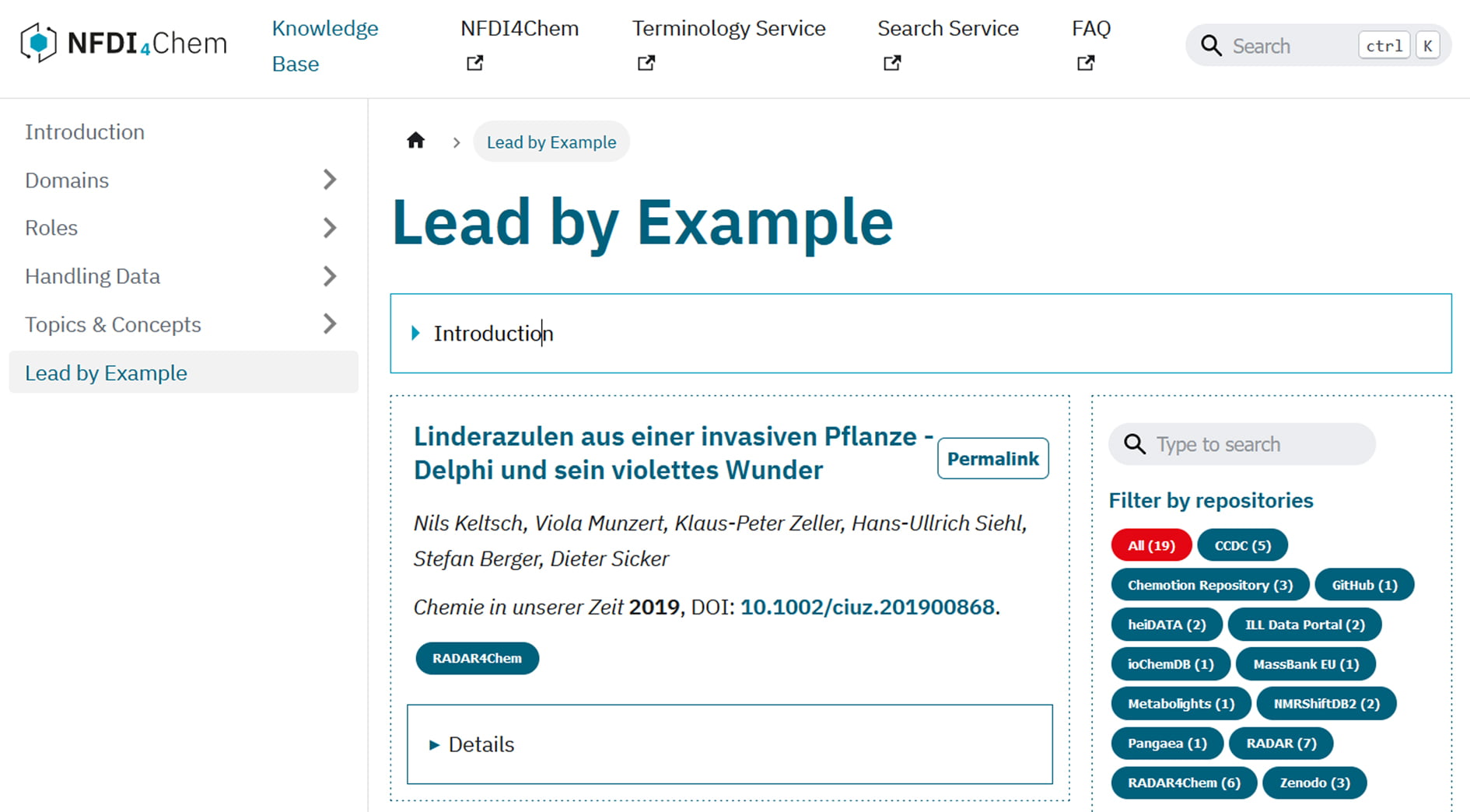Filter by ILL Data Portal (2)
This screenshot has width=1470, height=812.
click(x=1304, y=625)
